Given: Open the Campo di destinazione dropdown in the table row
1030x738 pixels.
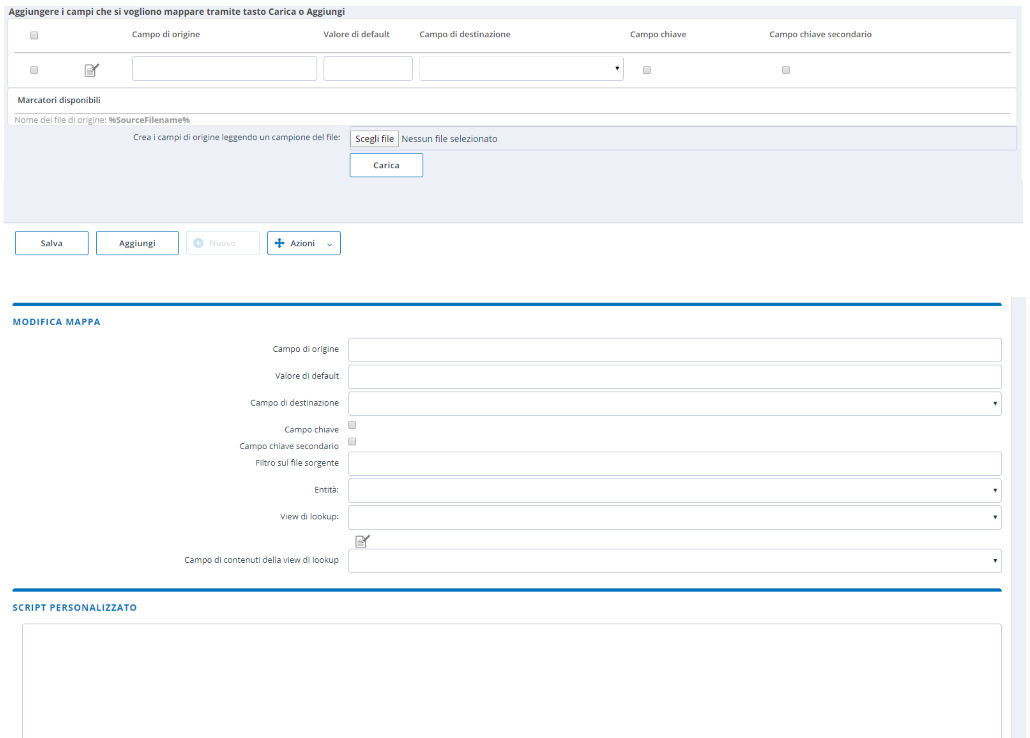Looking at the screenshot, I should [x=522, y=68].
